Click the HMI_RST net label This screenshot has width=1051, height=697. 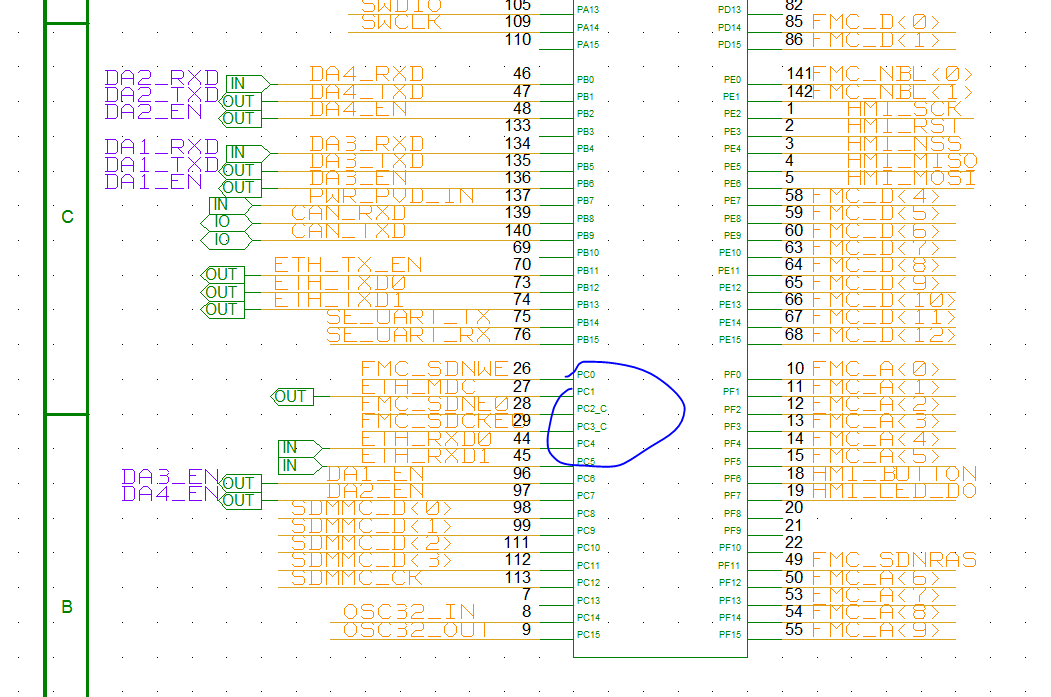[x=904, y=125]
